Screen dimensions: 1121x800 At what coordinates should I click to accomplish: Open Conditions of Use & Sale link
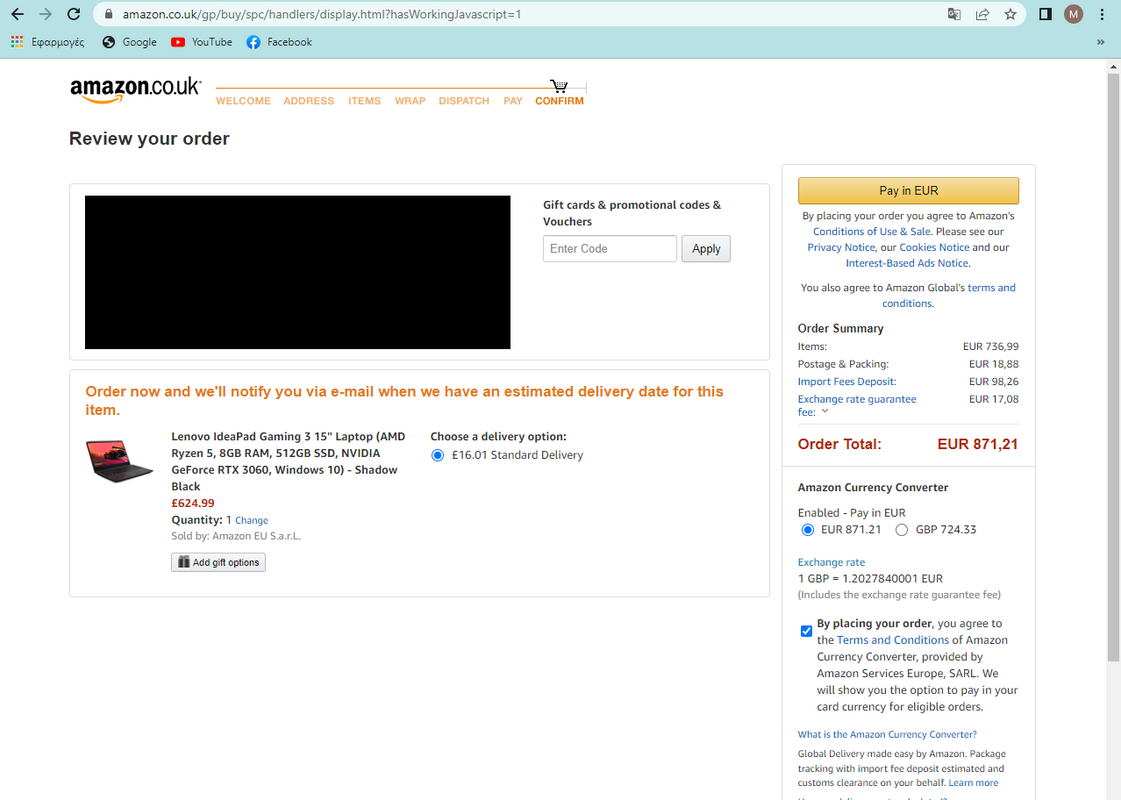[x=871, y=232]
